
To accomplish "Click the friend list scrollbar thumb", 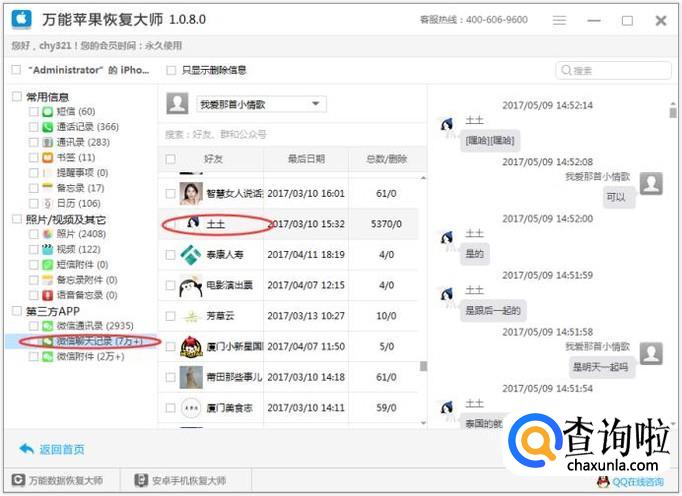I will (x=423, y=366).
